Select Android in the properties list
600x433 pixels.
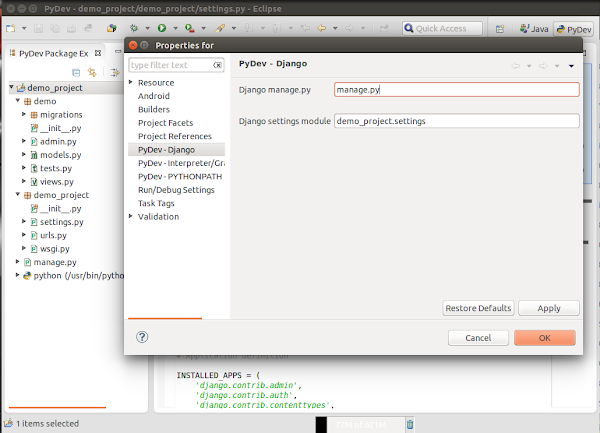coord(154,96)
